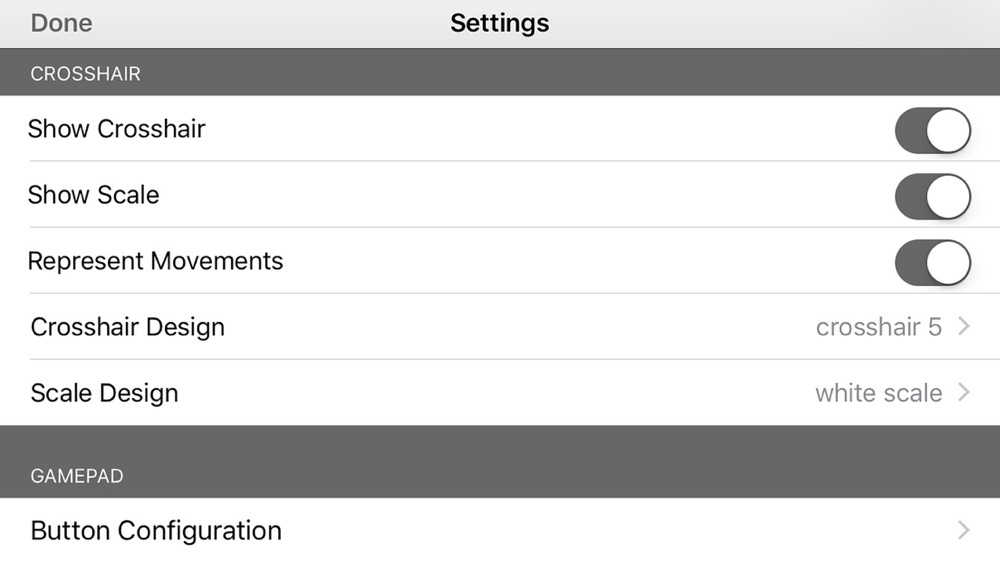Image resolution: width=1000 pixels, height=563 pixels.
Task: Click the Represent Movements label text
Action: coord(156,261)
